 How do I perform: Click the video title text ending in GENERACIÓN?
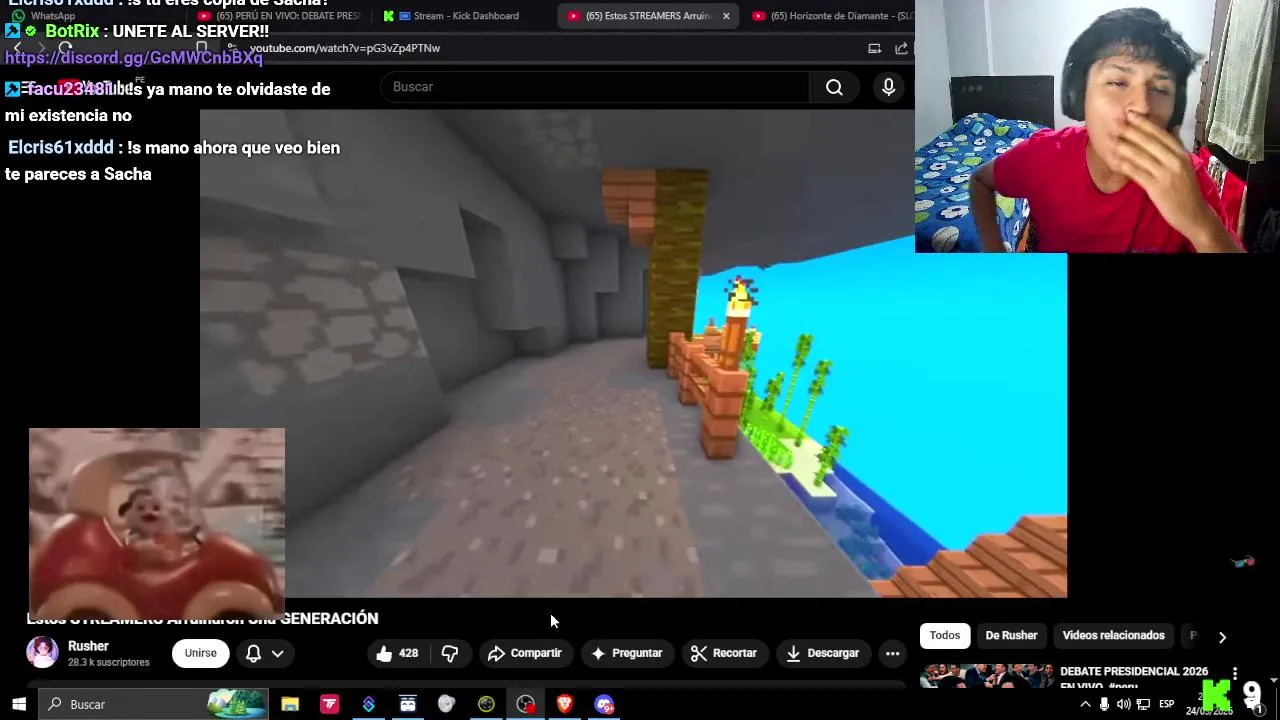tap(202, 618)
